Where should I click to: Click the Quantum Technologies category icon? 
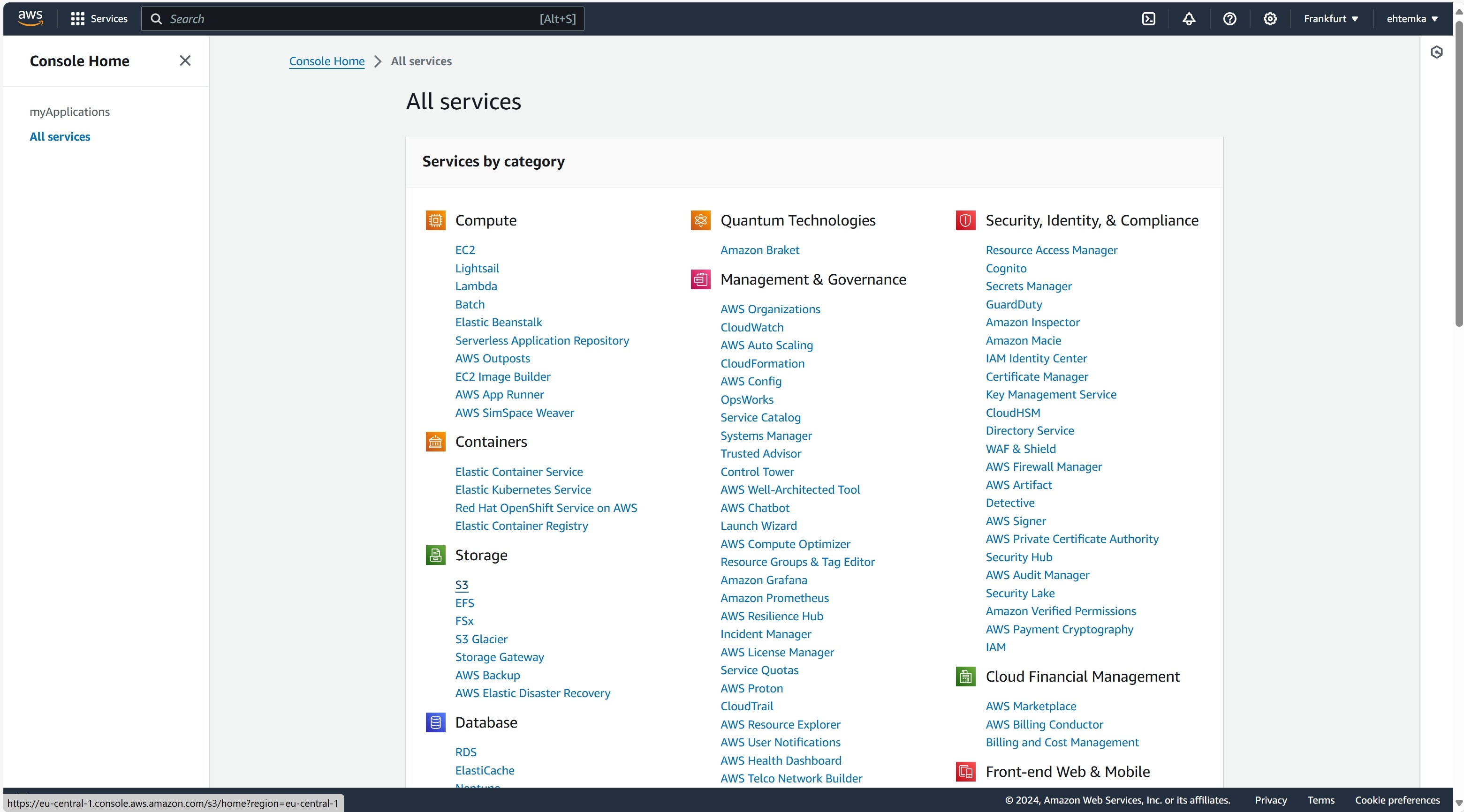pyautogui.click(x=701, y=220)
